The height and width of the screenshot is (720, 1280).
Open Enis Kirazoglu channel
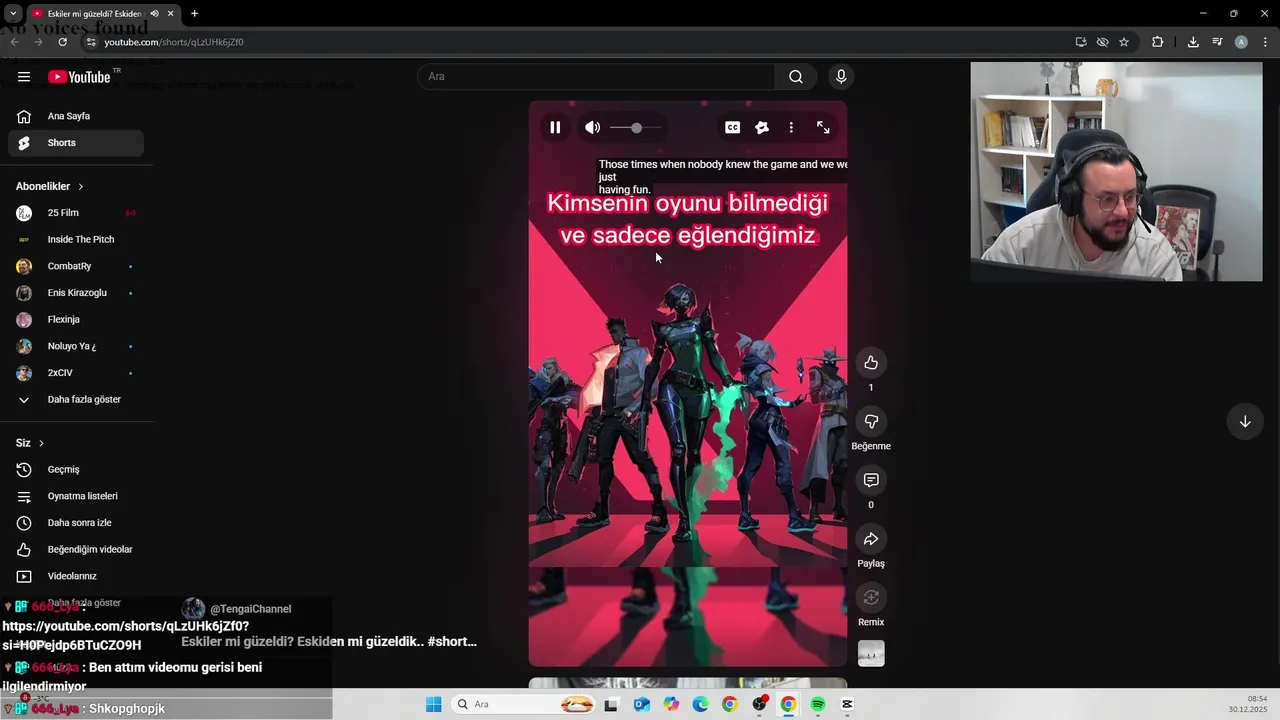76,293
